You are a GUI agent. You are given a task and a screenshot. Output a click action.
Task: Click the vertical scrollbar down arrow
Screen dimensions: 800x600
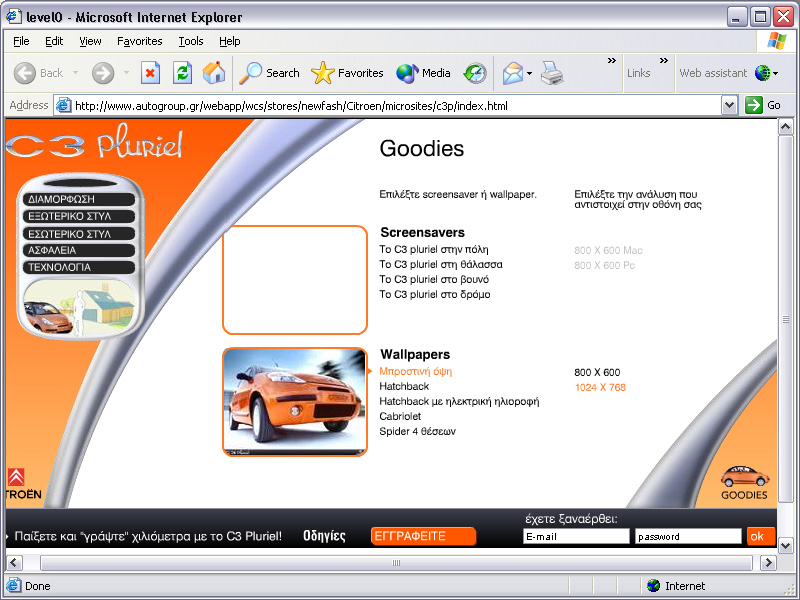[x=786, y=545]
